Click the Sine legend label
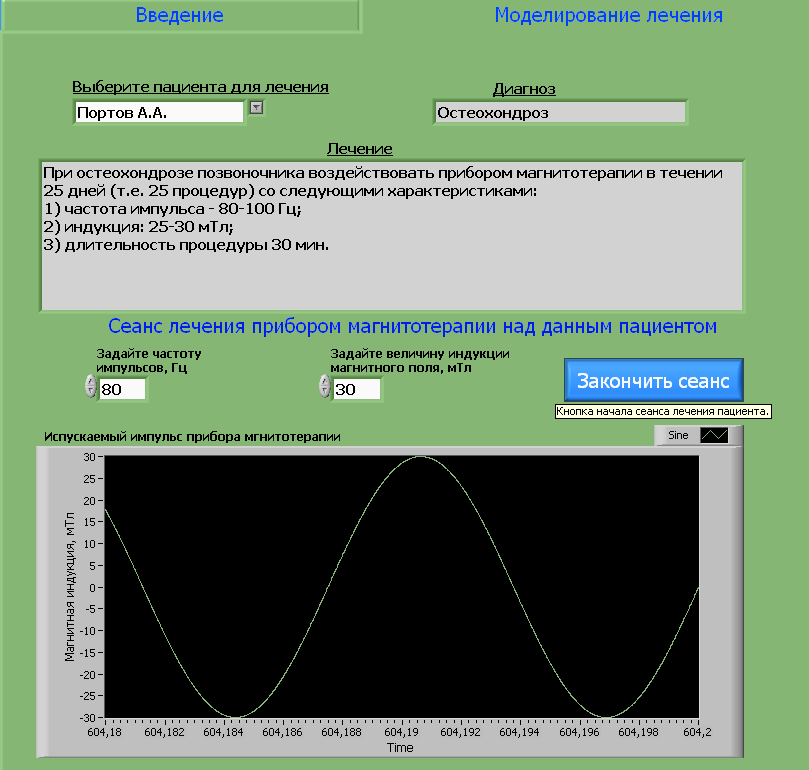 (x=678, y=435)
